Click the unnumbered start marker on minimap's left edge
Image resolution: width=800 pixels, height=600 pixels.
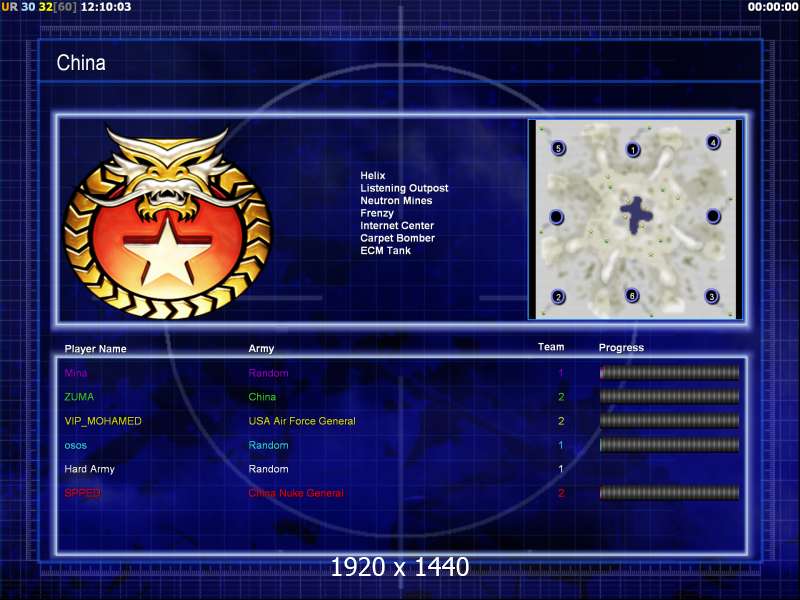(557, 217)
